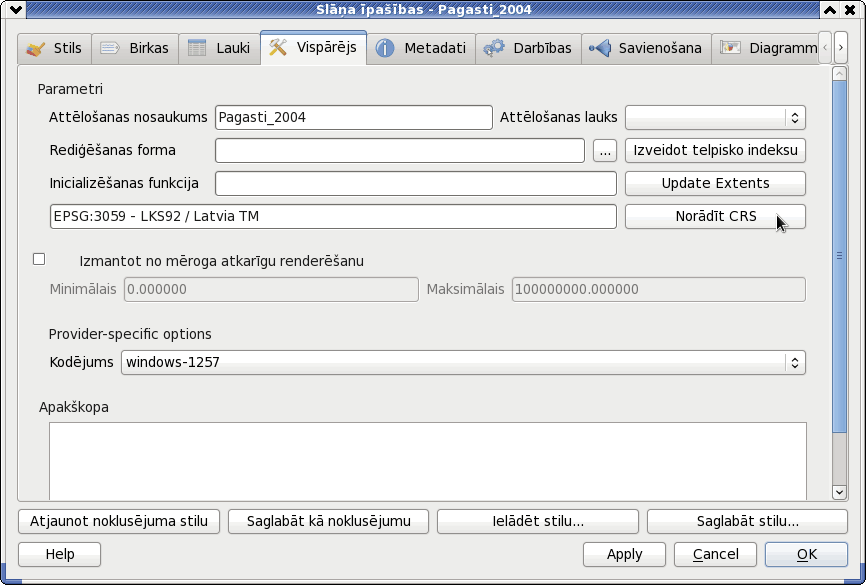Switch to the Savienošana tab

646,49
